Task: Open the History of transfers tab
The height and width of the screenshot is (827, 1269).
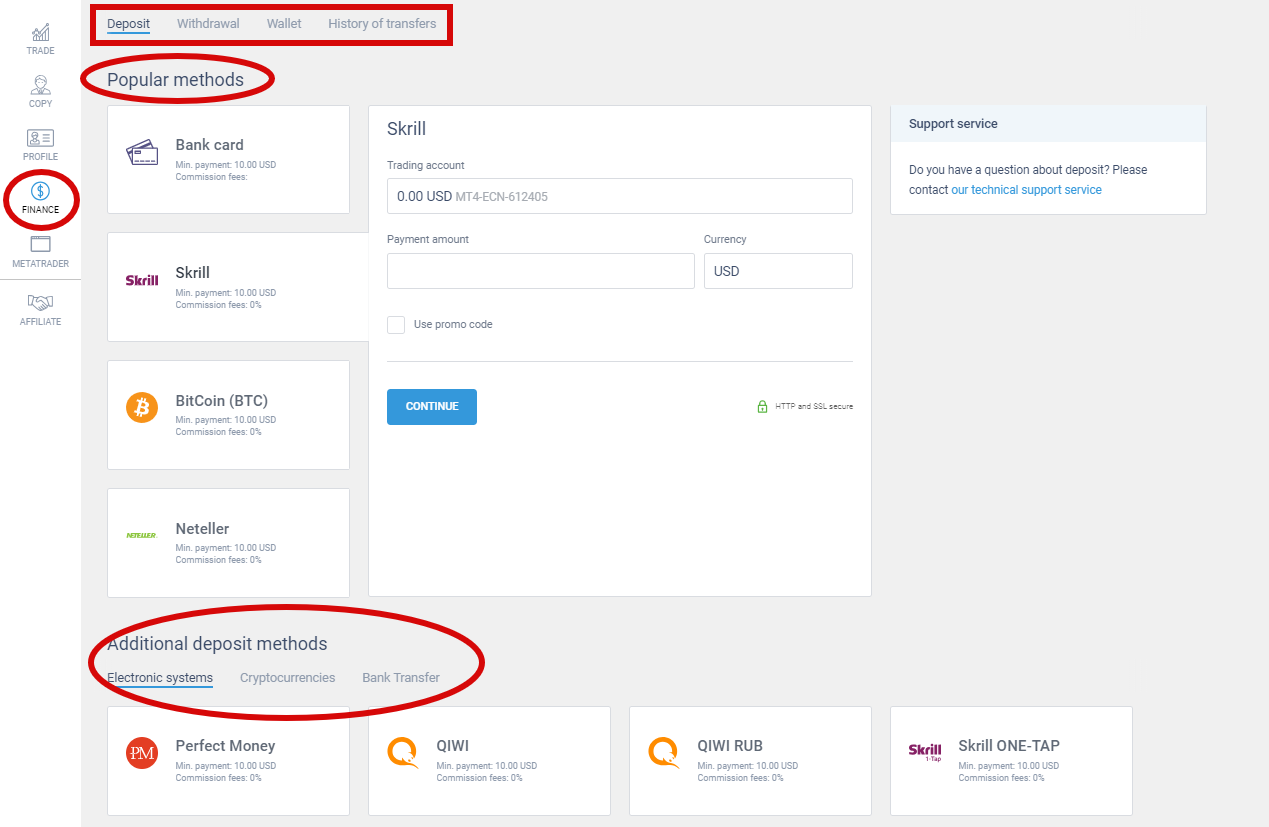Action: click(x=382, y=23)
